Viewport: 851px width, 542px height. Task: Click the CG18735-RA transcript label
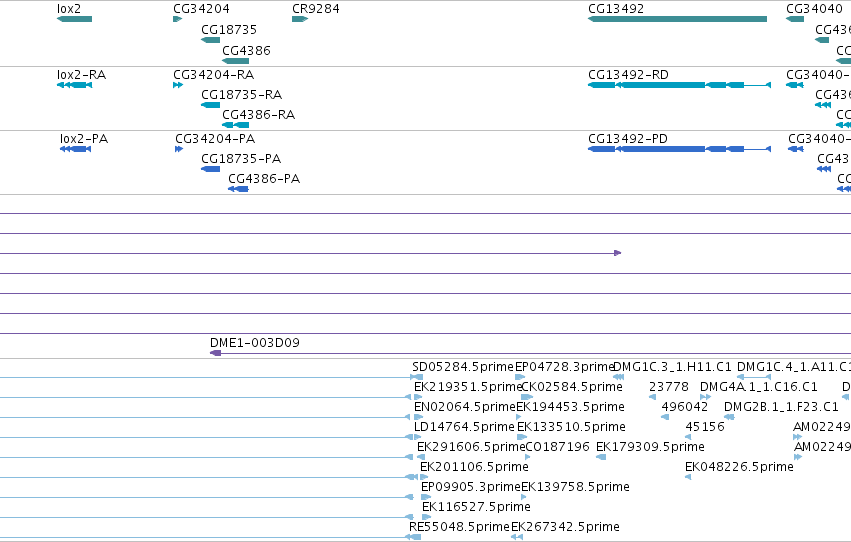coord(242,95)
